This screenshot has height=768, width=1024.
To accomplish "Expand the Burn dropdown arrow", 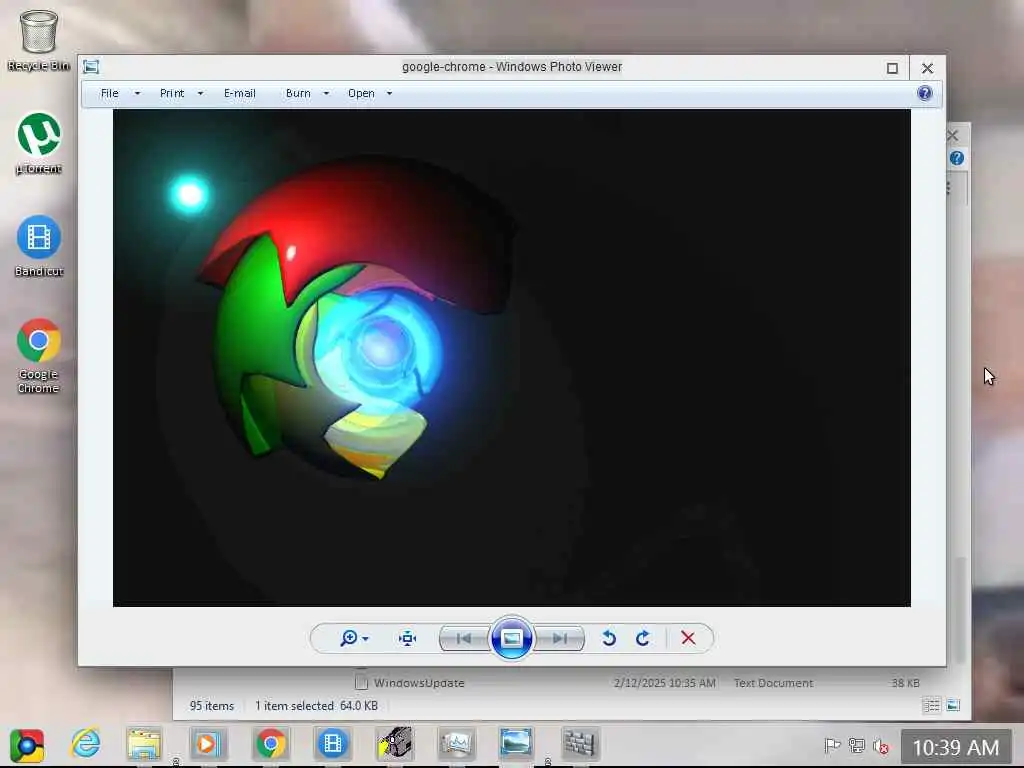I will (326, 93).
